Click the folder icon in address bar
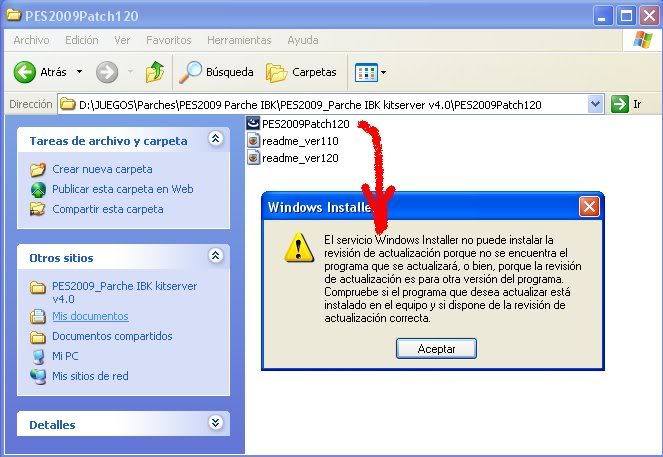Viewport: 663px width, 457px height. click(67, 104)
